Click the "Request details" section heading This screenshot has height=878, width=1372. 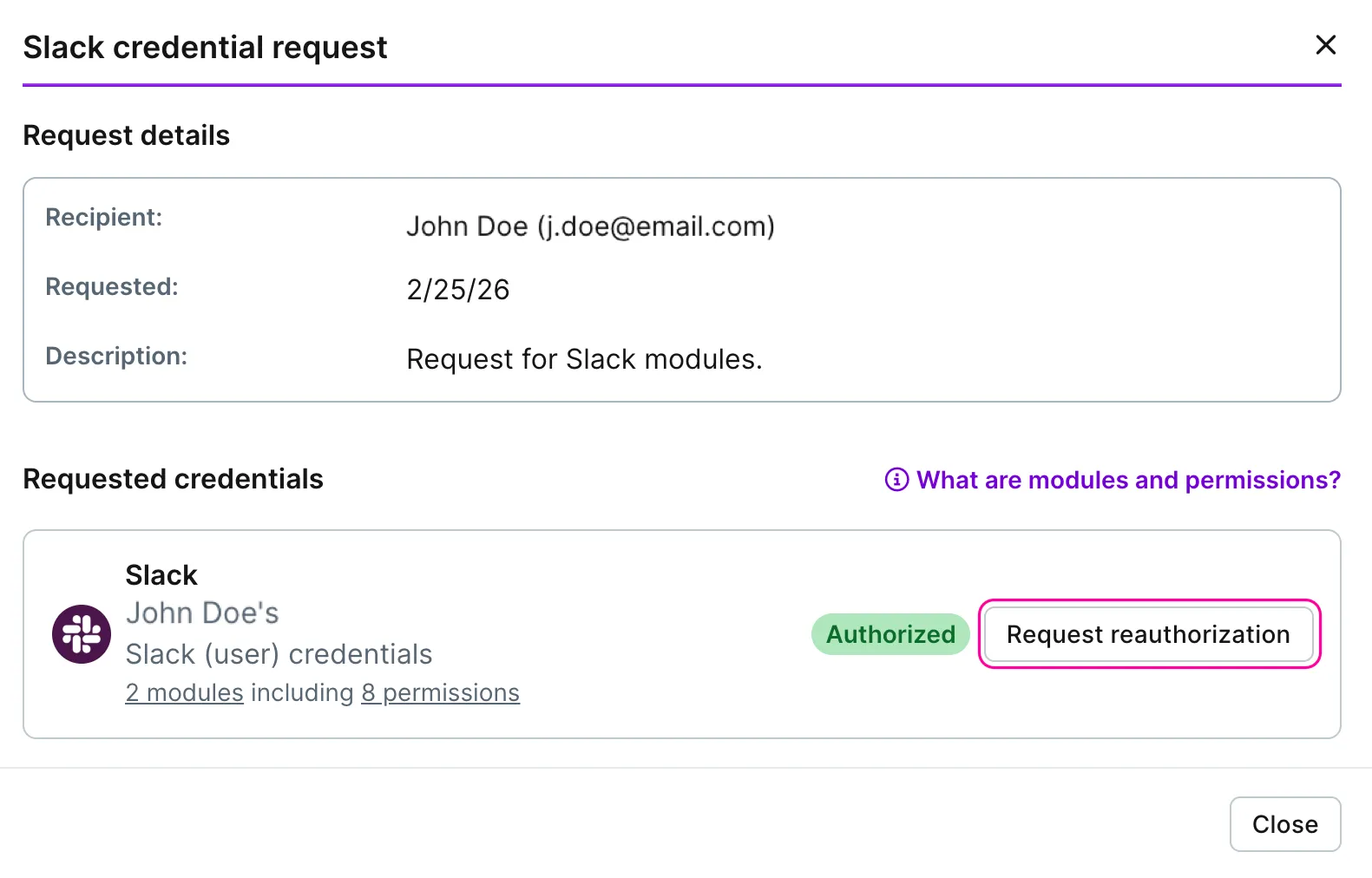(x=126, y=135)
